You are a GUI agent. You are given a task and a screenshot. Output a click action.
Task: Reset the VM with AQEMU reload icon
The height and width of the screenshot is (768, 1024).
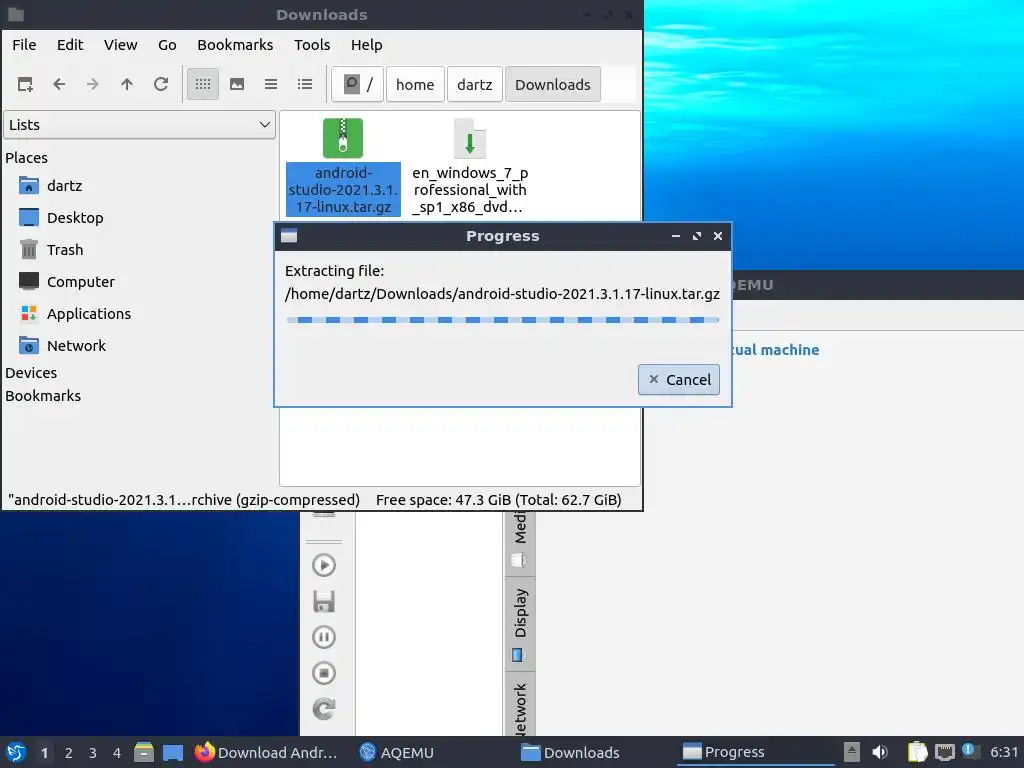point(324,709)
